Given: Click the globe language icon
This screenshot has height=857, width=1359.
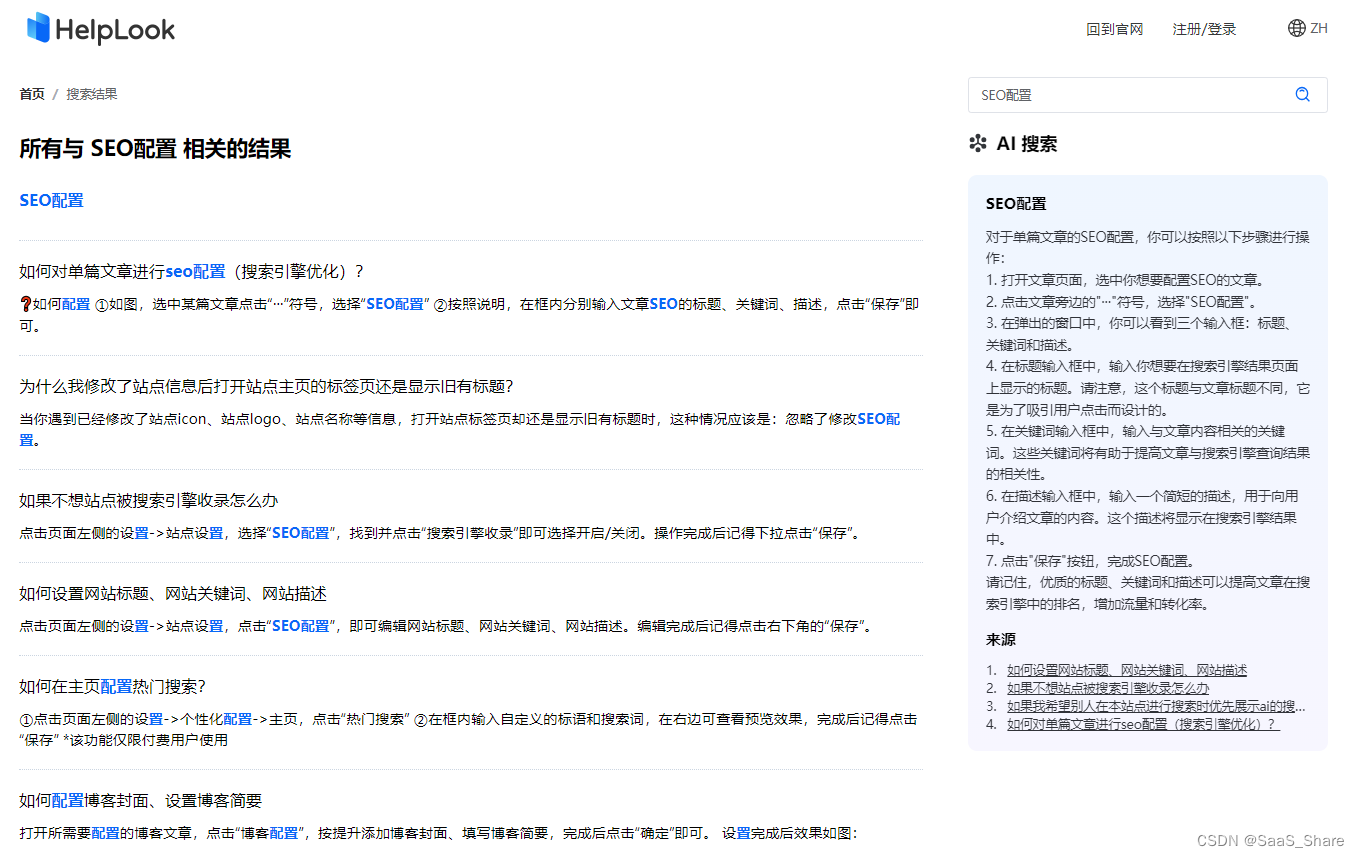Looking at the screenshot, I should coord(1296,28).
